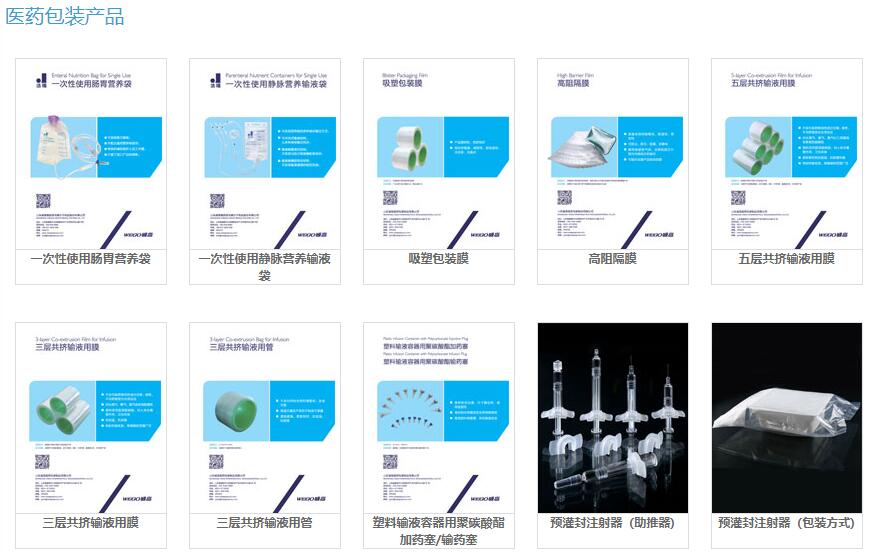Click the QR code on 静脉营养输液袋 brochure
The image size is (872, 557).
[x=217, y=201]
